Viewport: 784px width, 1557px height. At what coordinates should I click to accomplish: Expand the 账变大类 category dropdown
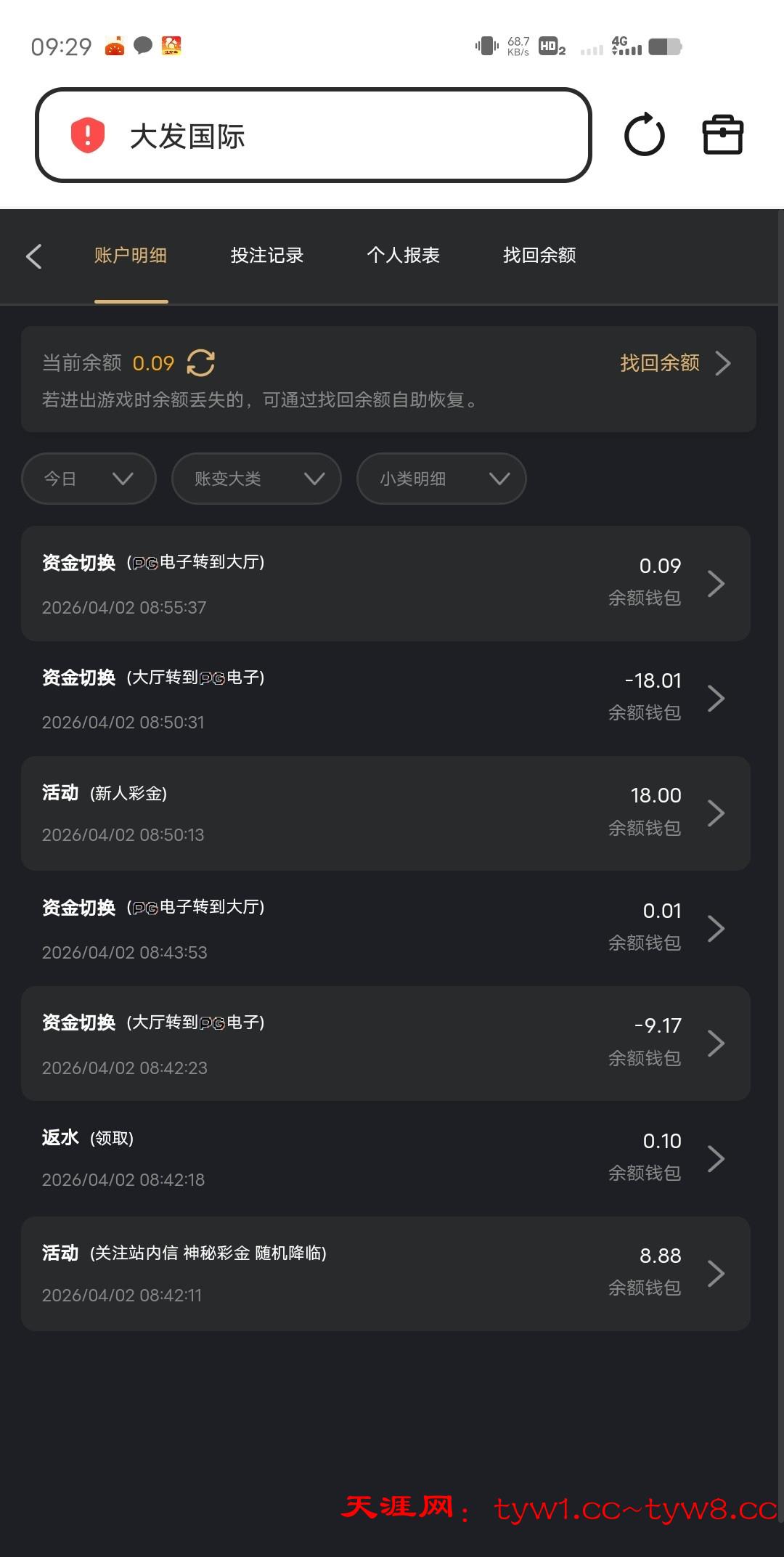[x=256, y=479]
